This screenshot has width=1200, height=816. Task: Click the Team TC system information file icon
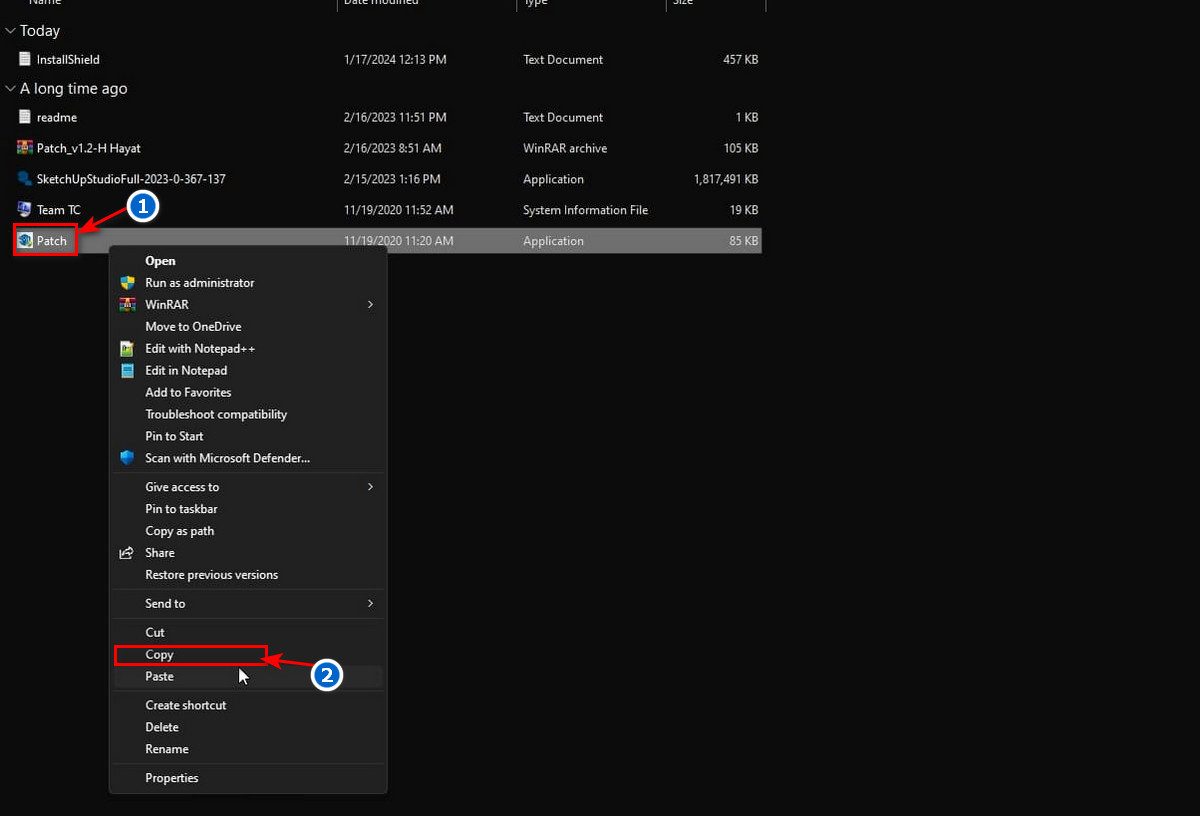(25, 210)
